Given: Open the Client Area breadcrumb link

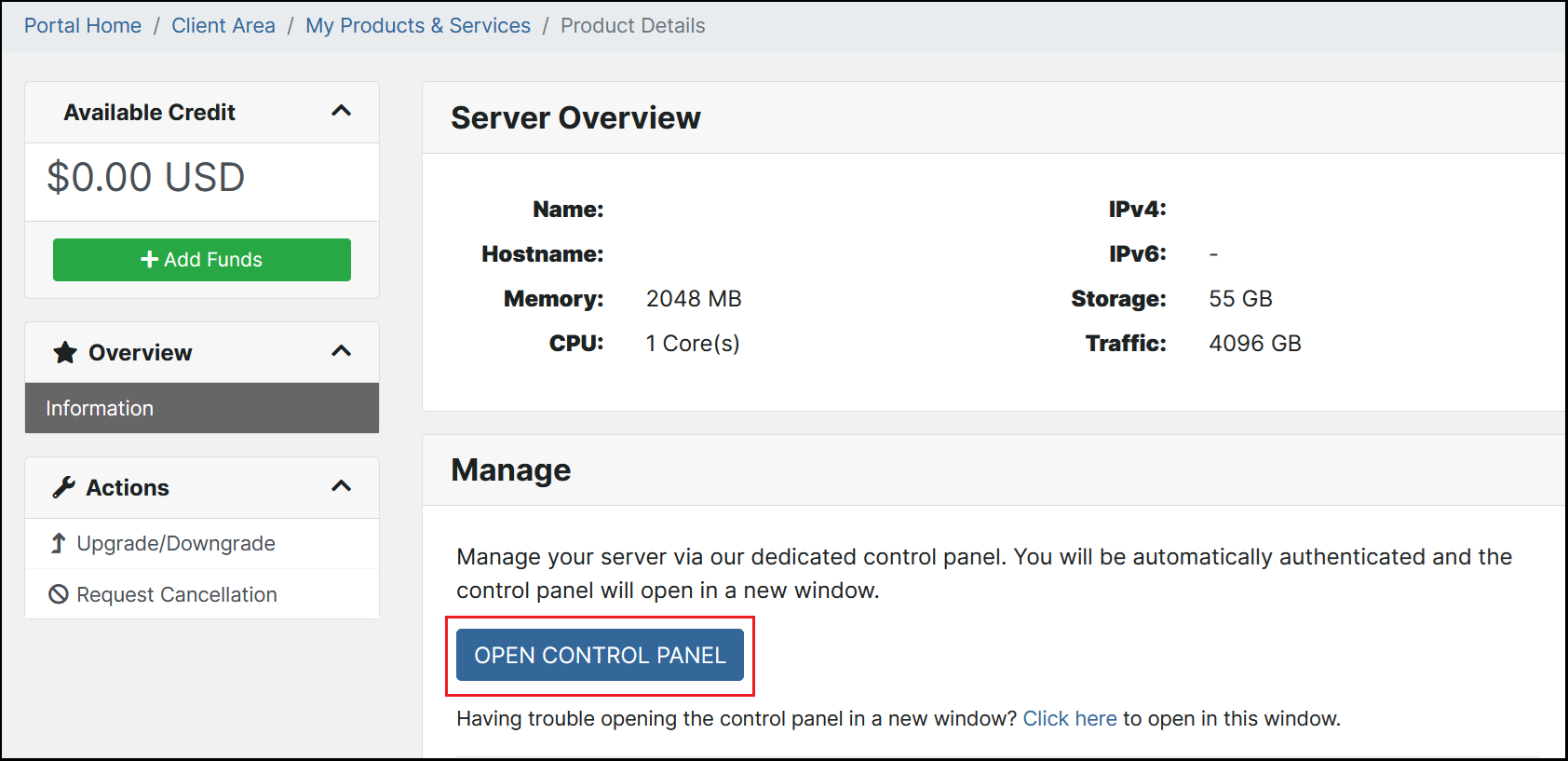Looking at the screenshot, I should [223, 26].
